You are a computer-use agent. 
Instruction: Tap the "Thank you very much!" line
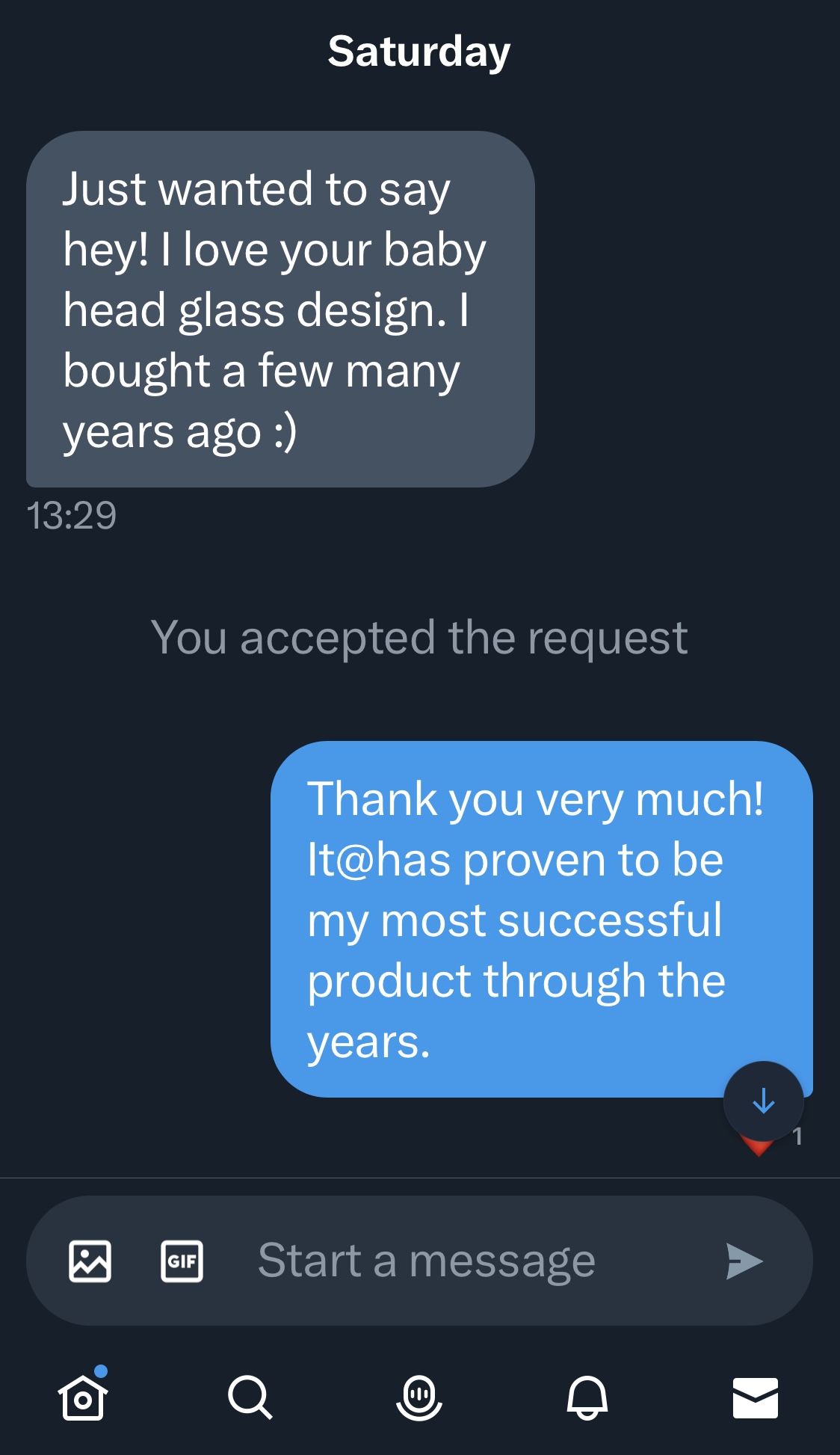(x=535, y=799)
